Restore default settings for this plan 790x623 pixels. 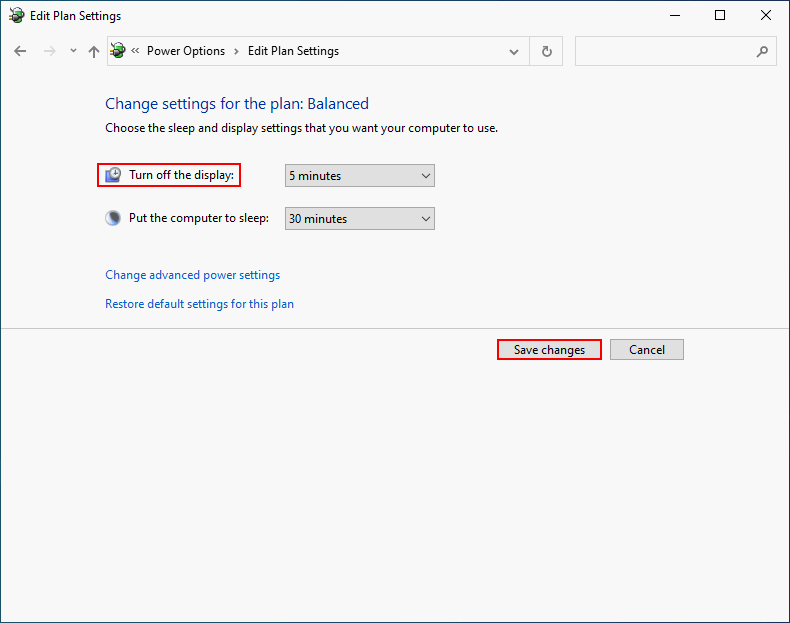pyautogui.click(x=199, y=304)
